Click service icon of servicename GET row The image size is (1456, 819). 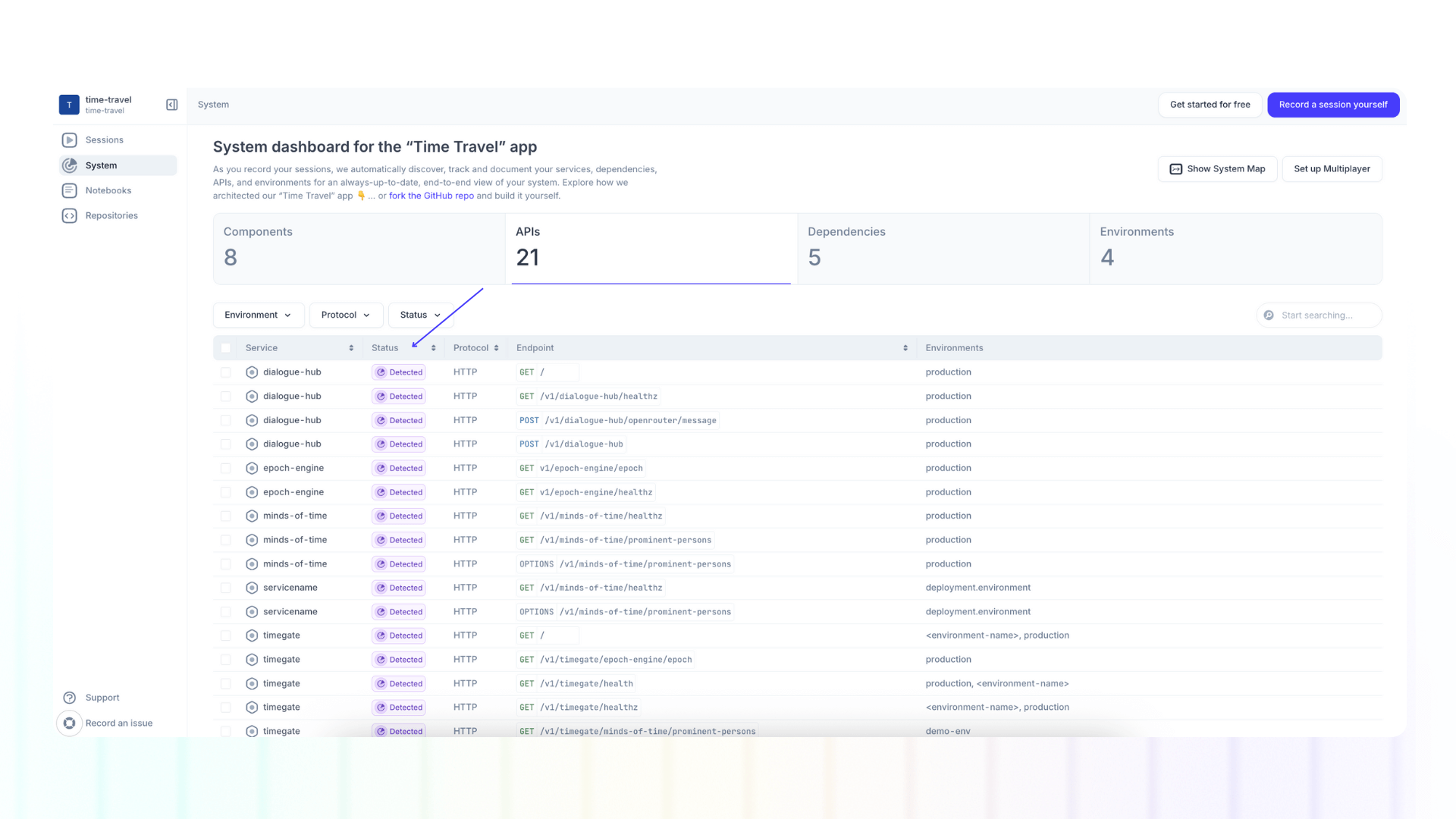252,588
